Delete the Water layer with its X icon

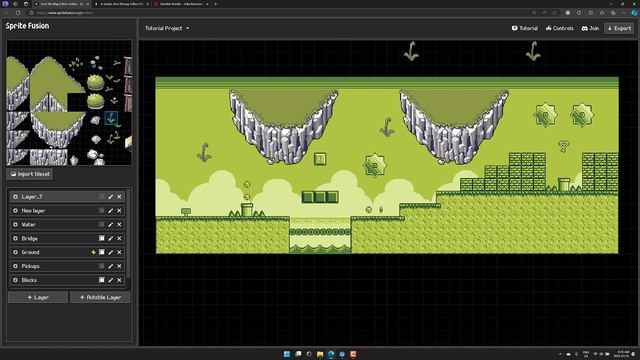click(119, 224)
